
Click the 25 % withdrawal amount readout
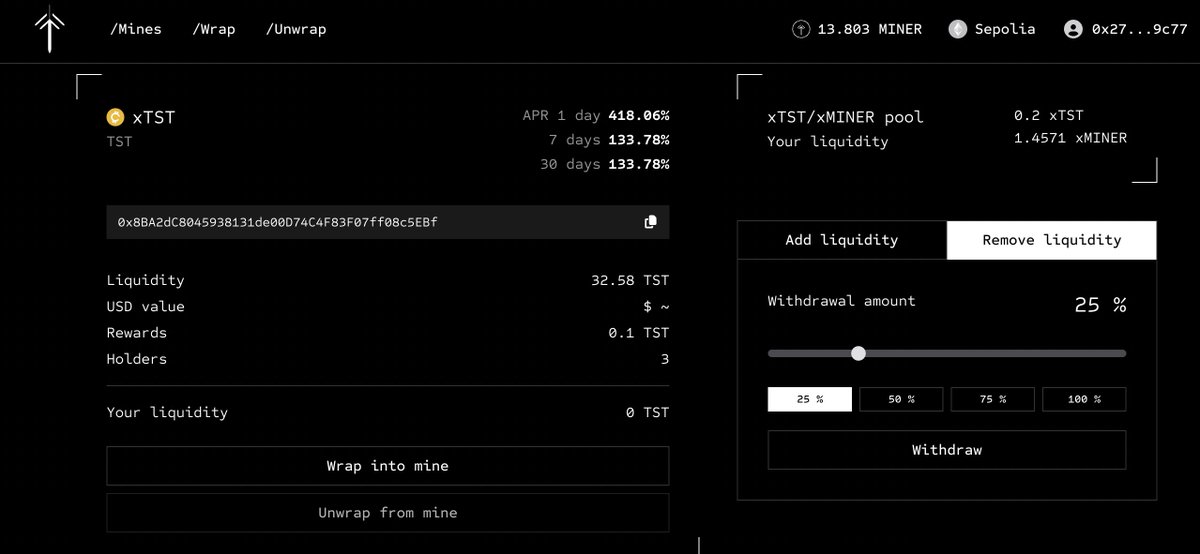click(x=1101, y=305)
